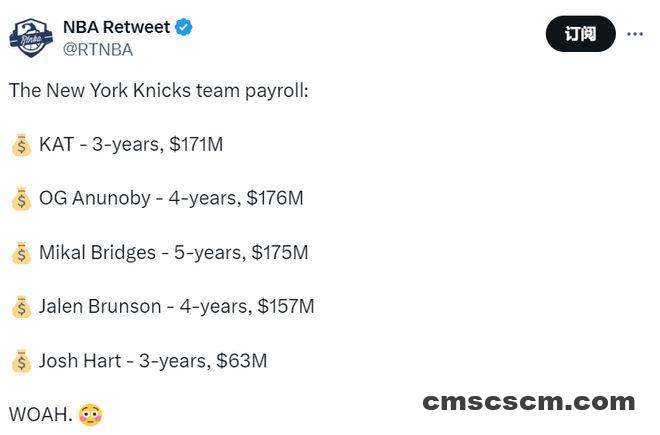Click the cmscscm.com watermark text
Viewport: 660px width, 435px height.
[529, 402]
